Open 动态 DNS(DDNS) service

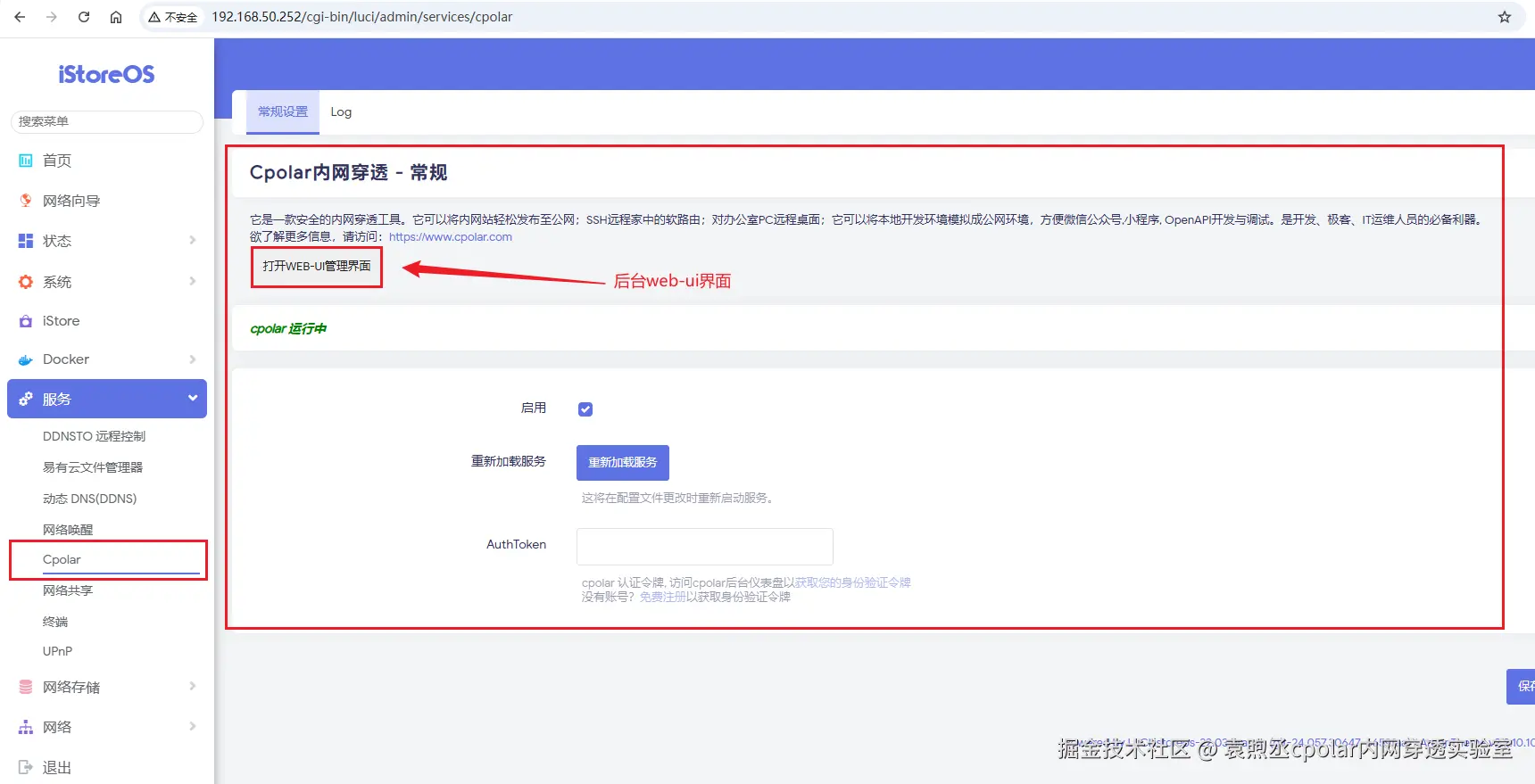(89, 499)
